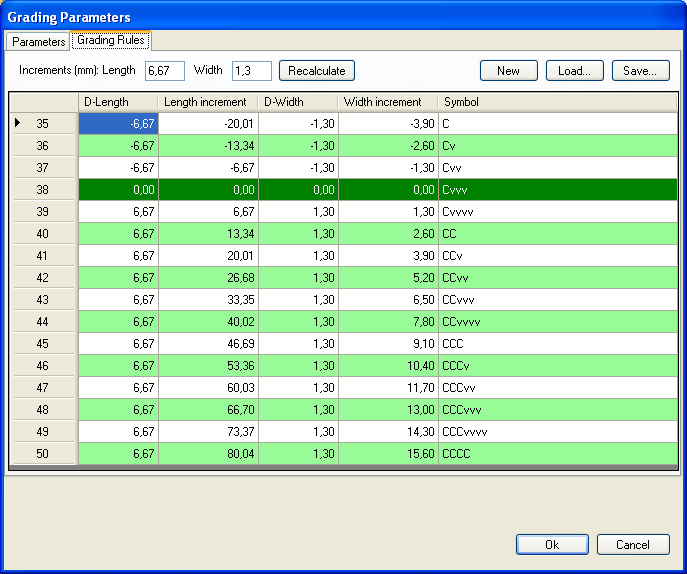Image resolution: width=687 pixels, height=574 pixels.
Task: Select row header for size 35
Action: [x=43, y=124]
